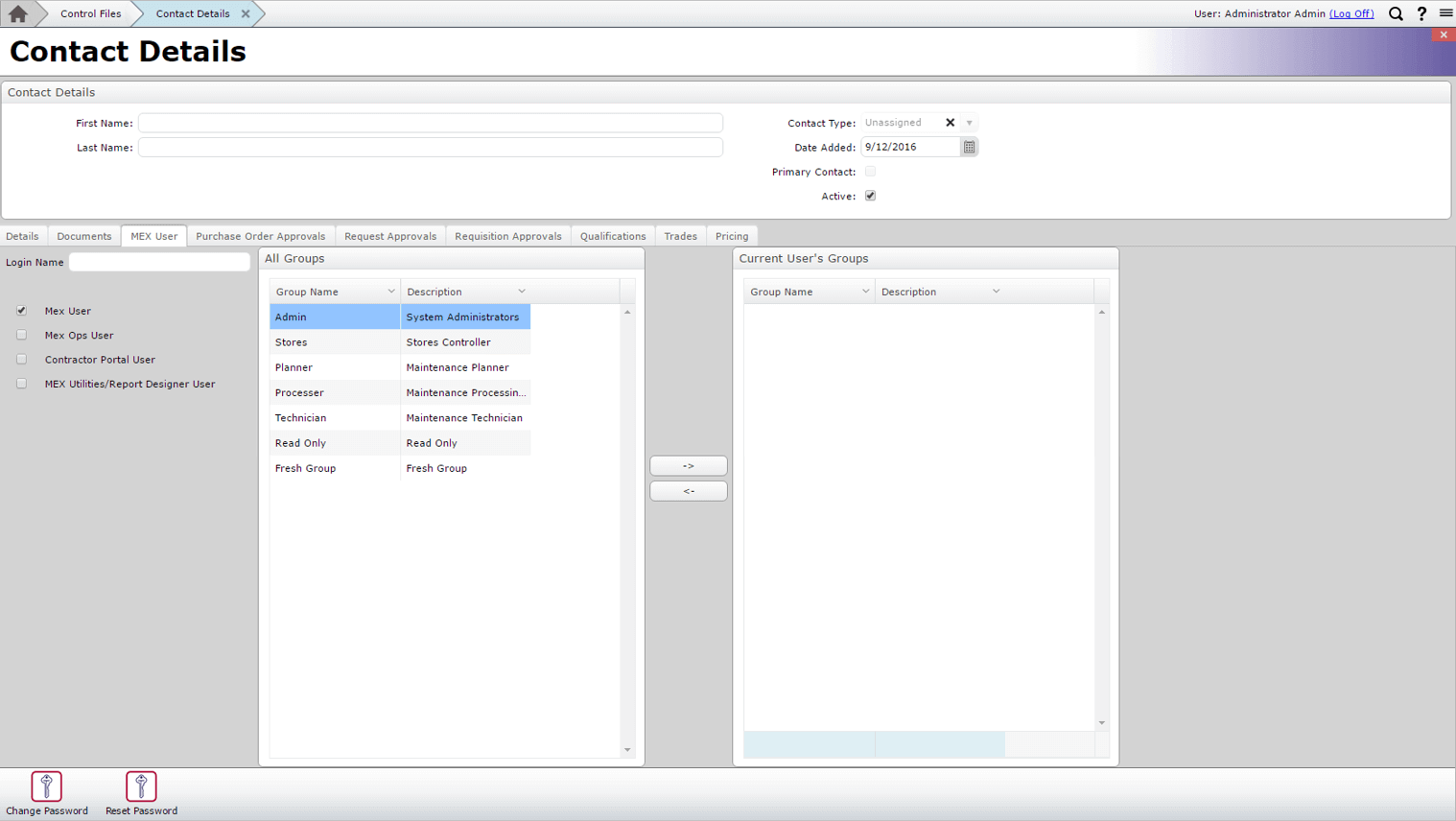Click Current User's Groups scrollbar down arrow
1456x821 pixels.
[x=1102, y=723]
